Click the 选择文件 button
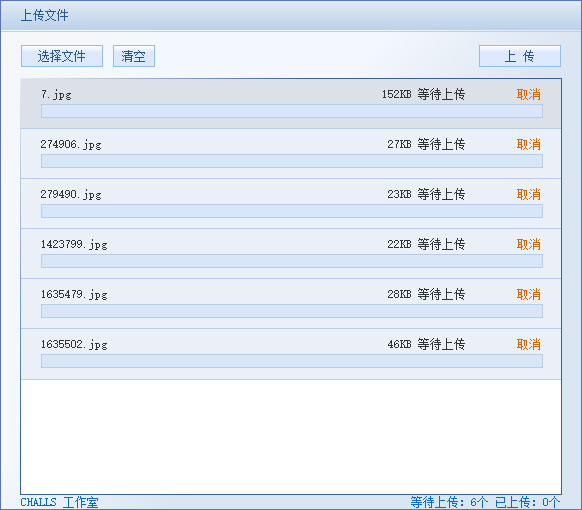This screenshot has width=582, height=510. pyautogui.click(x=62, y=56)
